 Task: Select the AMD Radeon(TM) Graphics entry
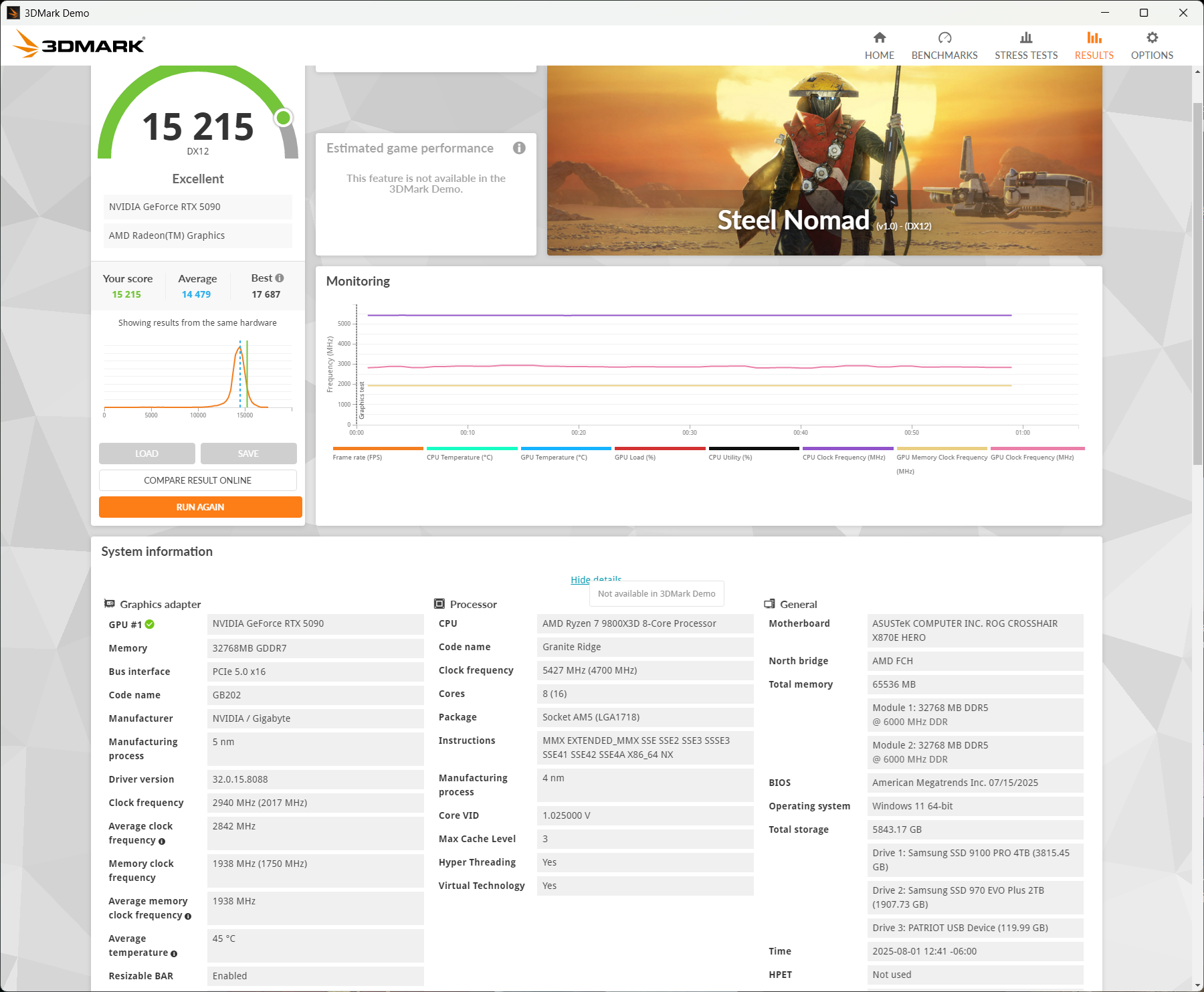pos(198,236)
